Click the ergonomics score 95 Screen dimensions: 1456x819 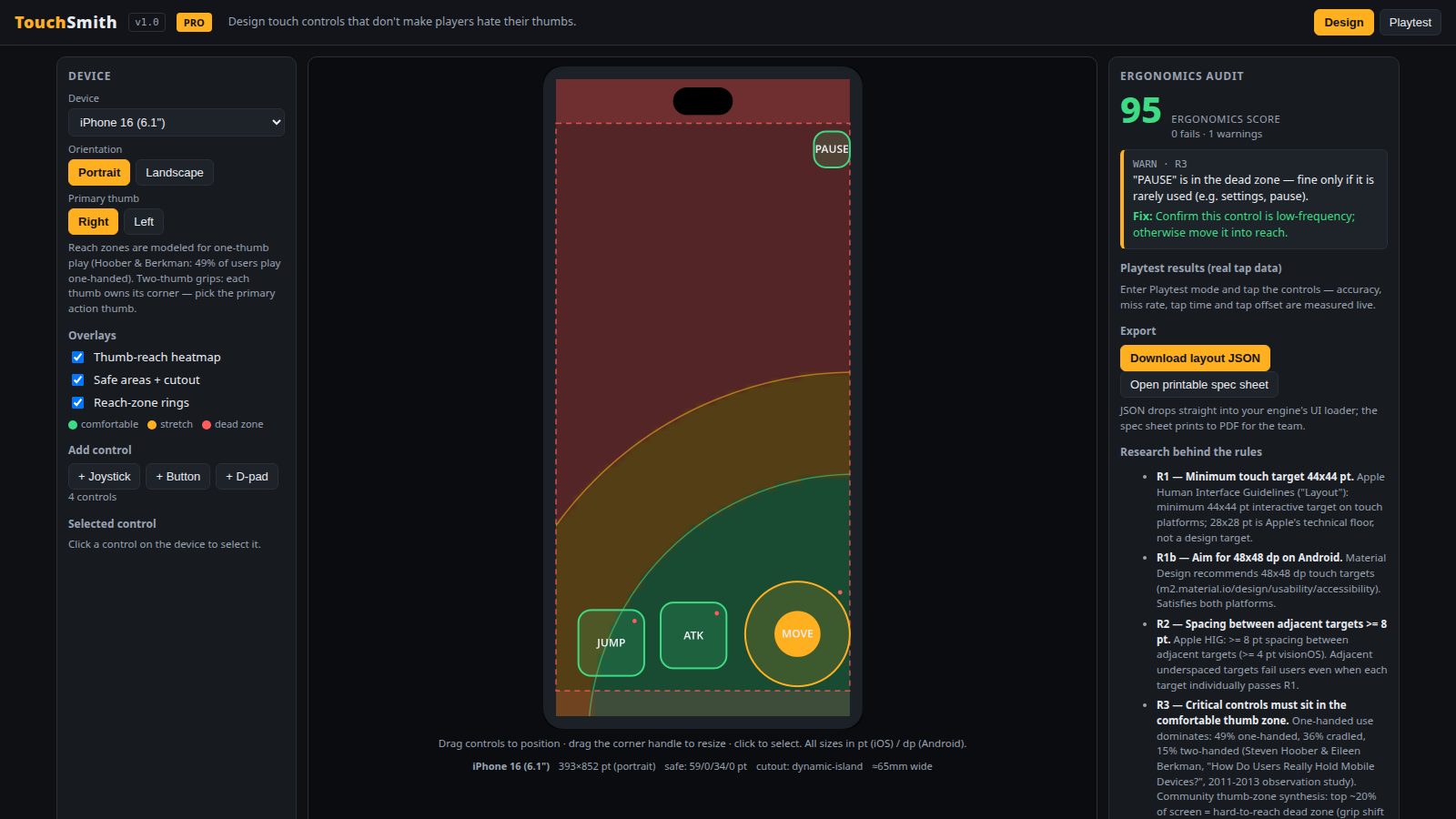tap(1140, 111)
